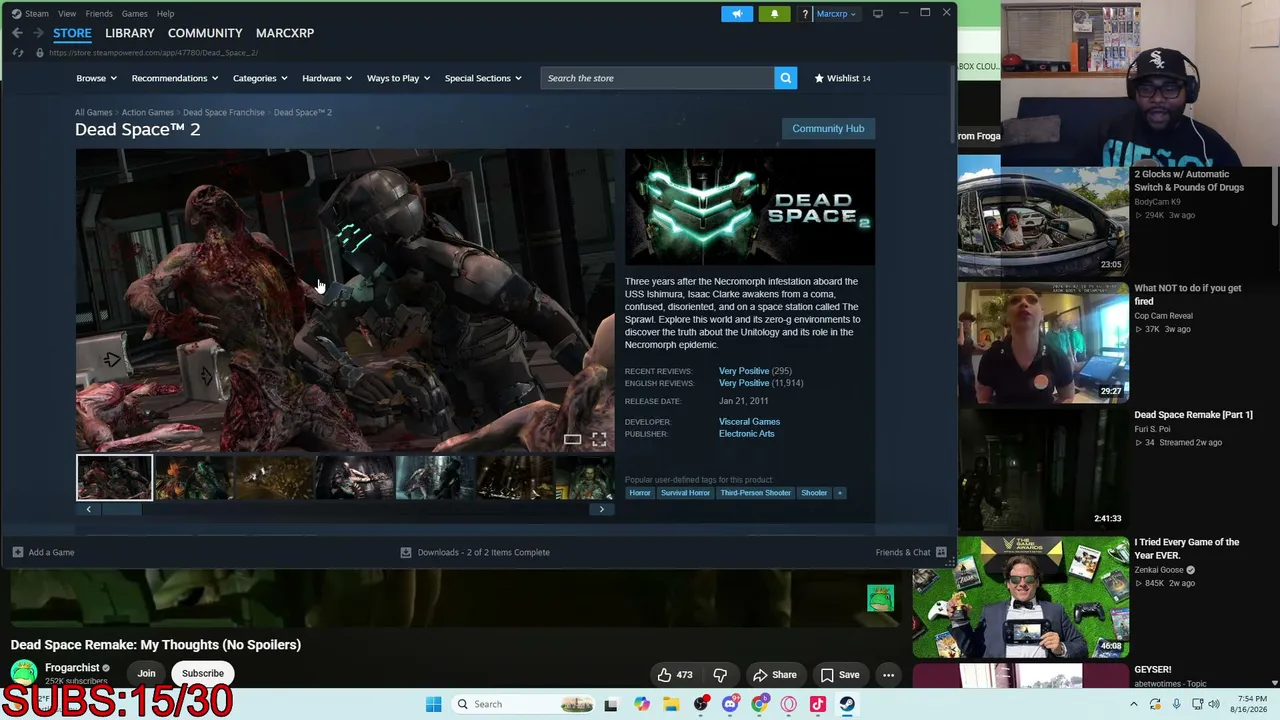Viewport: 1280px width, 720px height.
Task: Click the Steam help question mark icon
Action: click(x=805, y=14)
